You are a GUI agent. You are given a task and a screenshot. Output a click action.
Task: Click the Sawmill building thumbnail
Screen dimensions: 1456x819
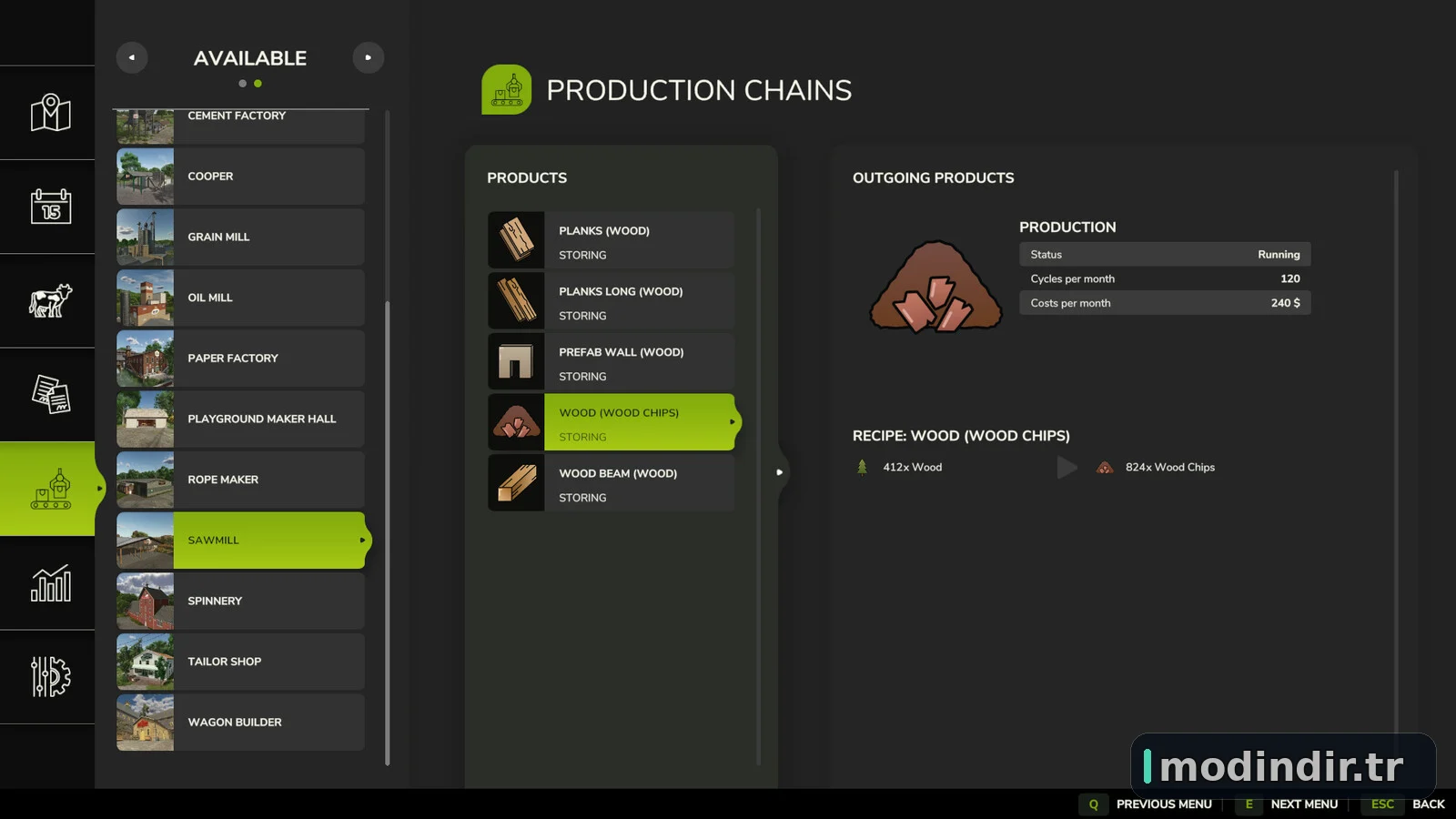coord(145,541)
